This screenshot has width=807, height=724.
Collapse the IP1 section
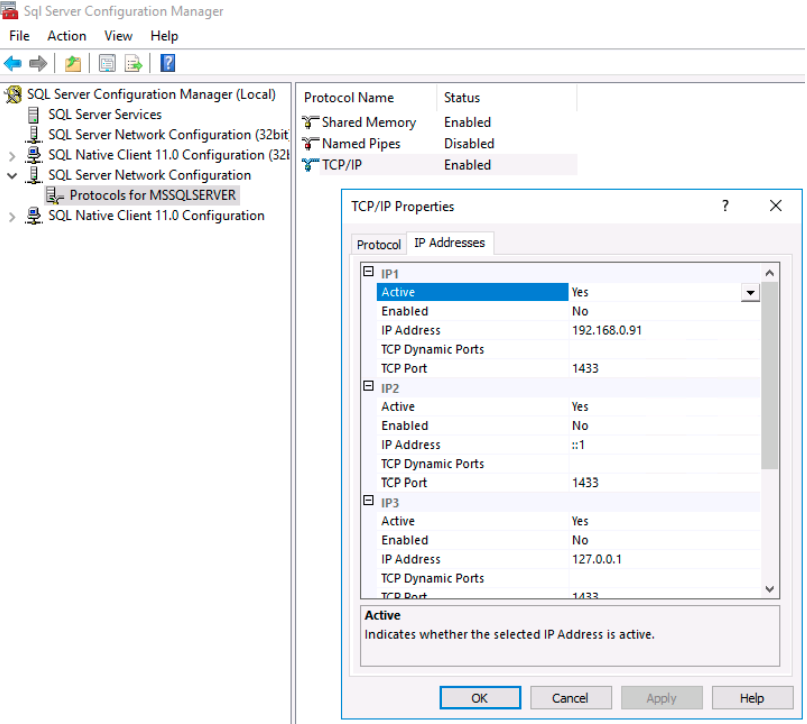(x=369, y=272)
